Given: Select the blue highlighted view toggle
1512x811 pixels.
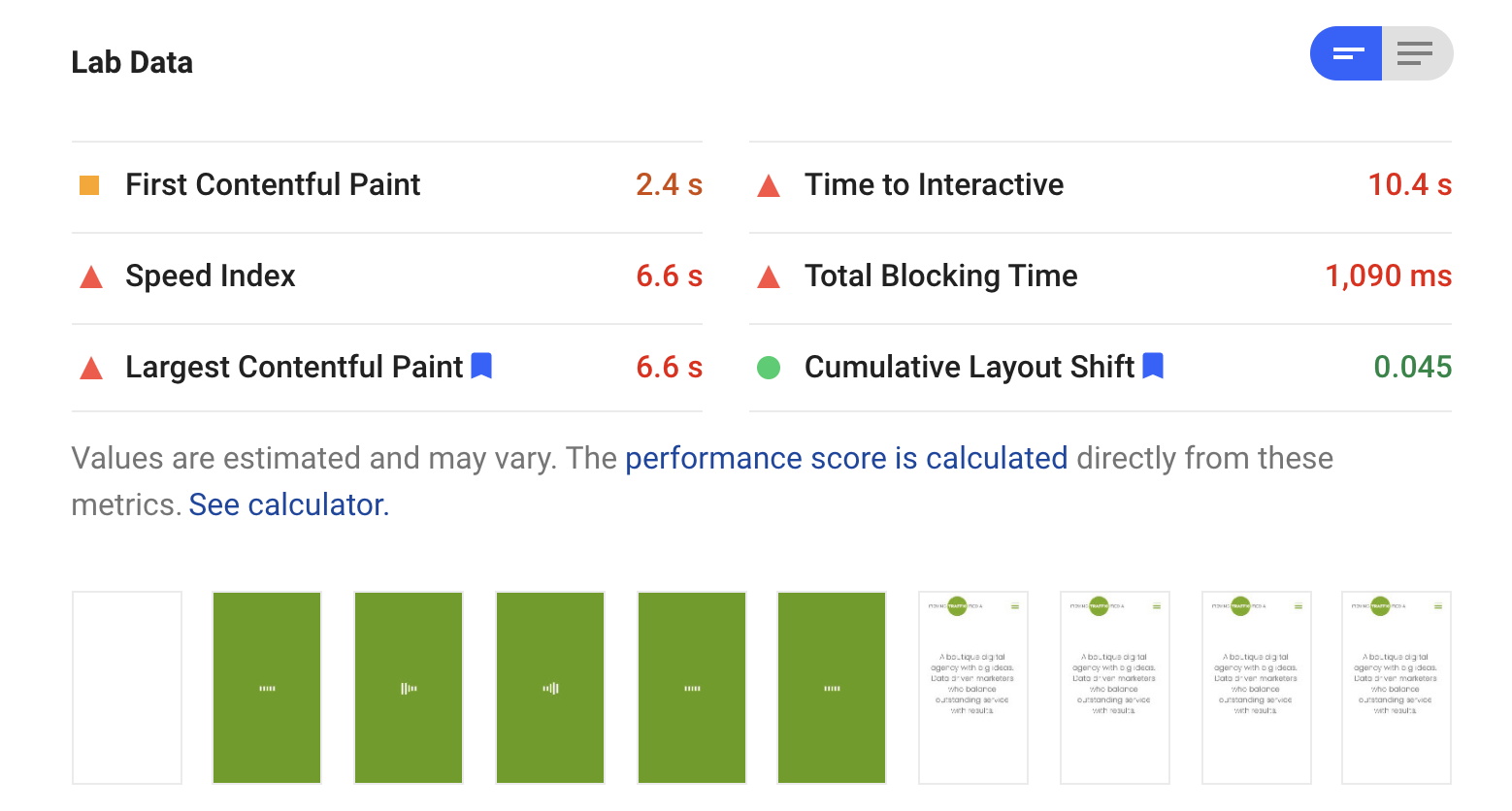Looking at the screenshot, I should [x=1346, y=53].
